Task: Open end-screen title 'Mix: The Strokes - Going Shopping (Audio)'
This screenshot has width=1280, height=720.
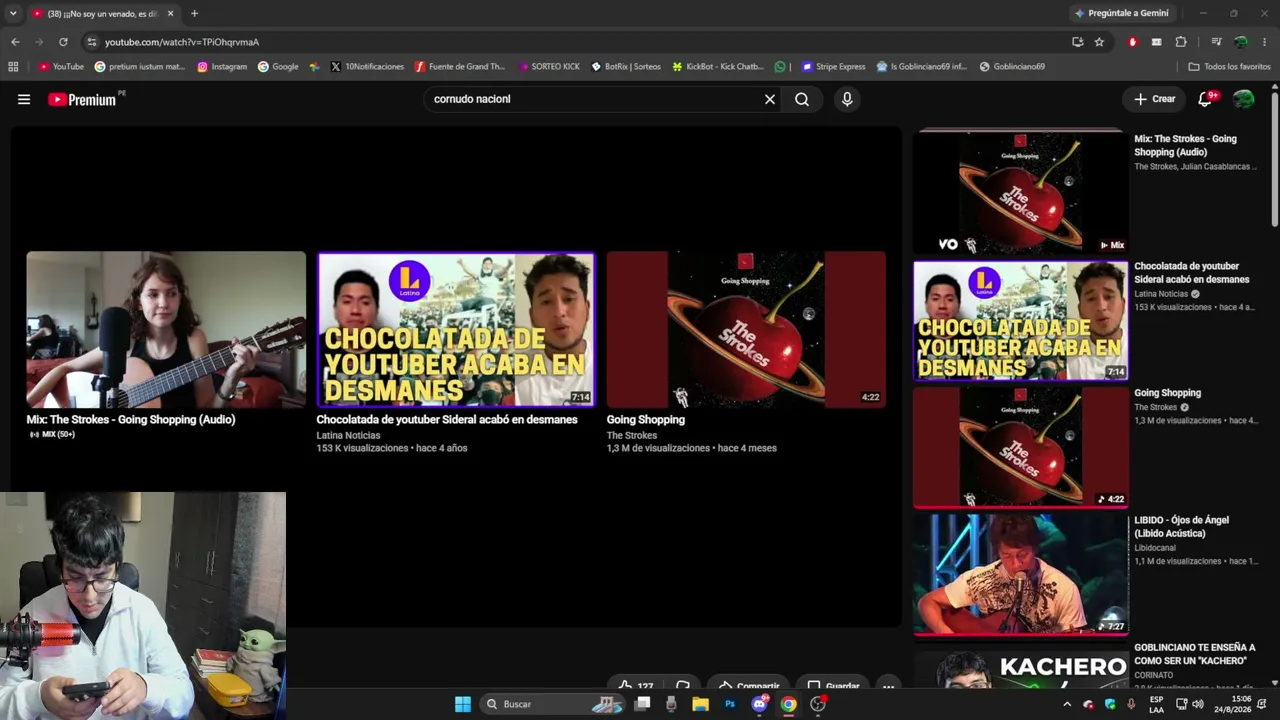Action: pos(131,420)
